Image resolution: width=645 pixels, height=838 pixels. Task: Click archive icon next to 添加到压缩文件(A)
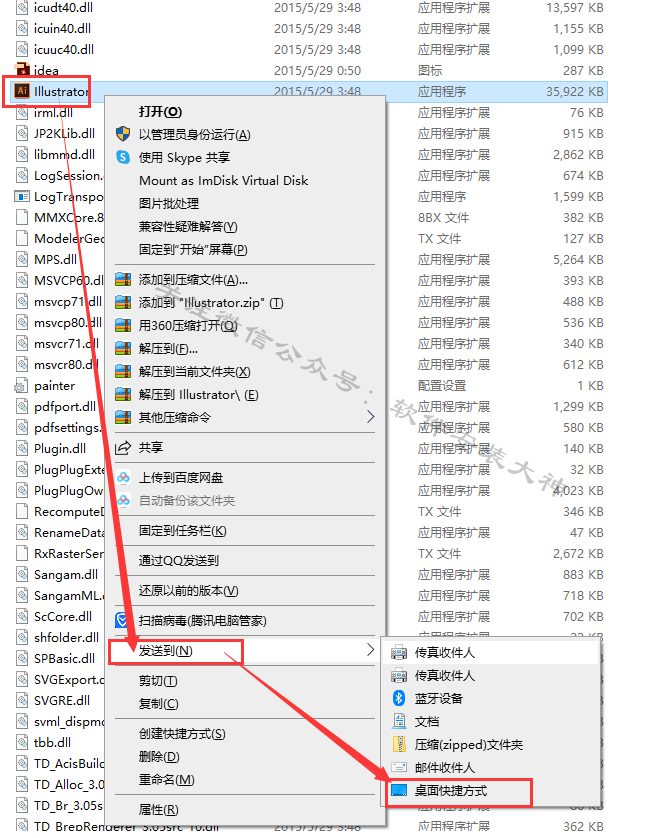[123, 280]
